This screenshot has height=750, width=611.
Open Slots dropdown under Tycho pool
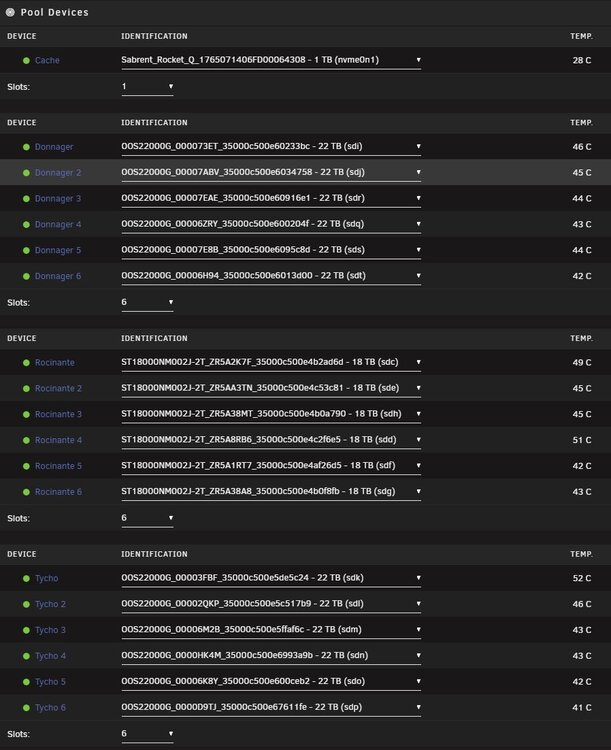pos(147,734)
